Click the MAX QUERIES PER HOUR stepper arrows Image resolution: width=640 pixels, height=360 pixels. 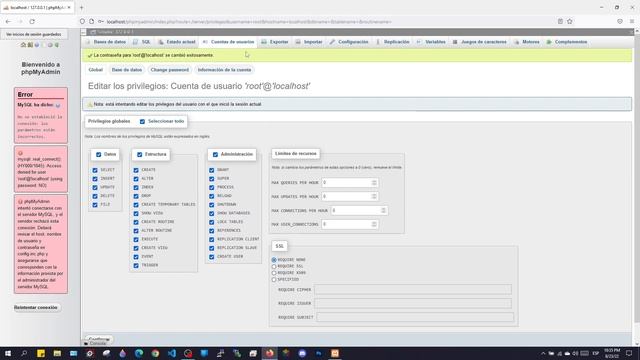click(x=374, y=183)
